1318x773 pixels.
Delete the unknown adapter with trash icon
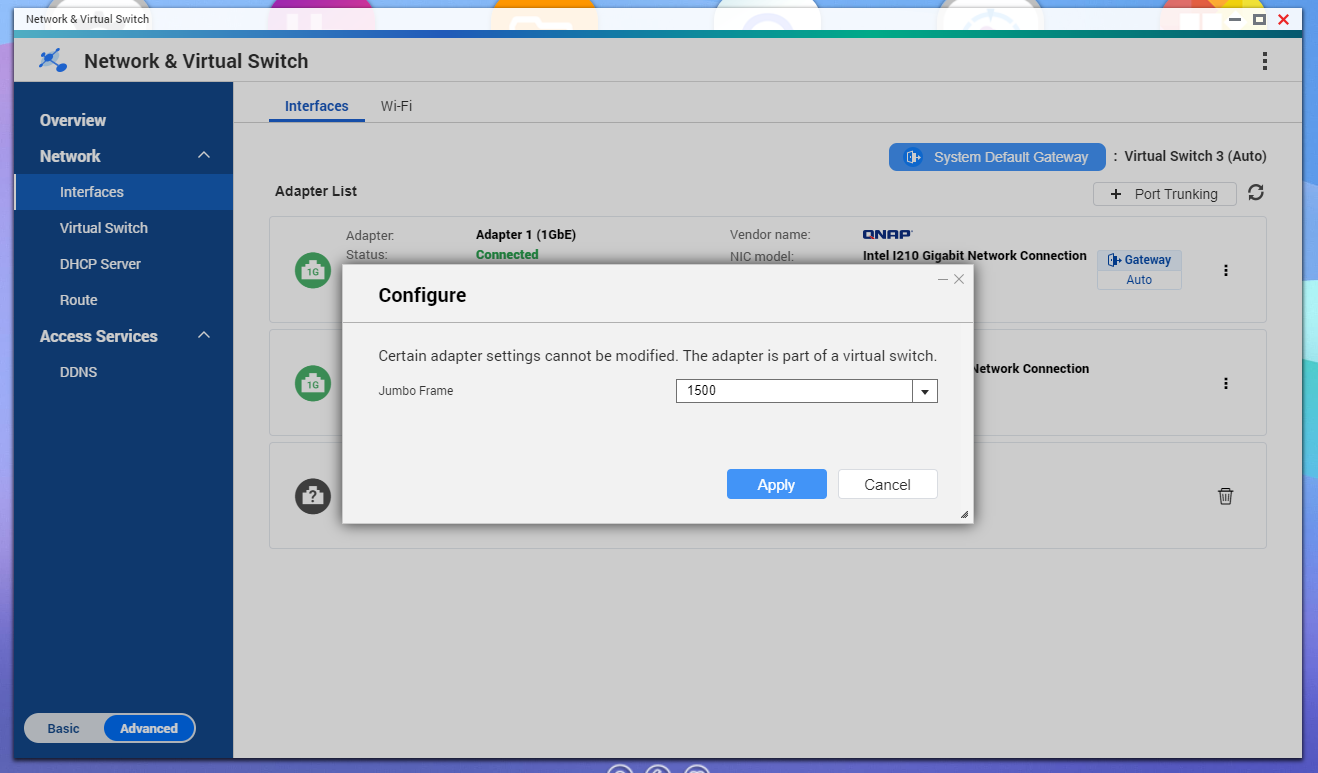[x=1225, y=496]
